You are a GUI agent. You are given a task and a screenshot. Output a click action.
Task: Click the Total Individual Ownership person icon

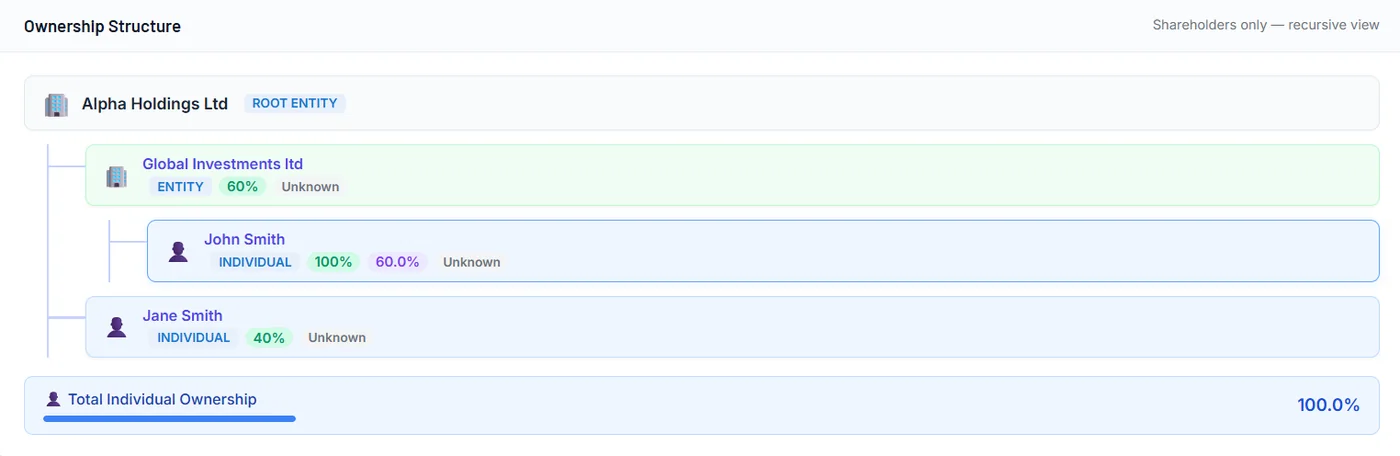coord(53,400)
